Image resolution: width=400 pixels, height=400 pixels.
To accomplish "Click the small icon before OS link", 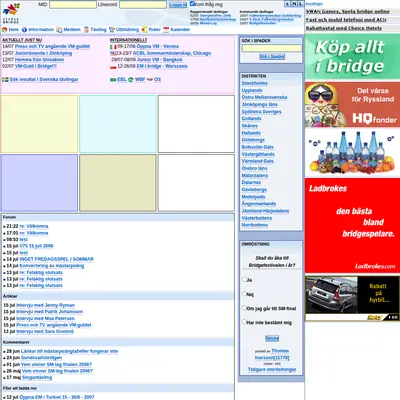I will coord(150,80).
